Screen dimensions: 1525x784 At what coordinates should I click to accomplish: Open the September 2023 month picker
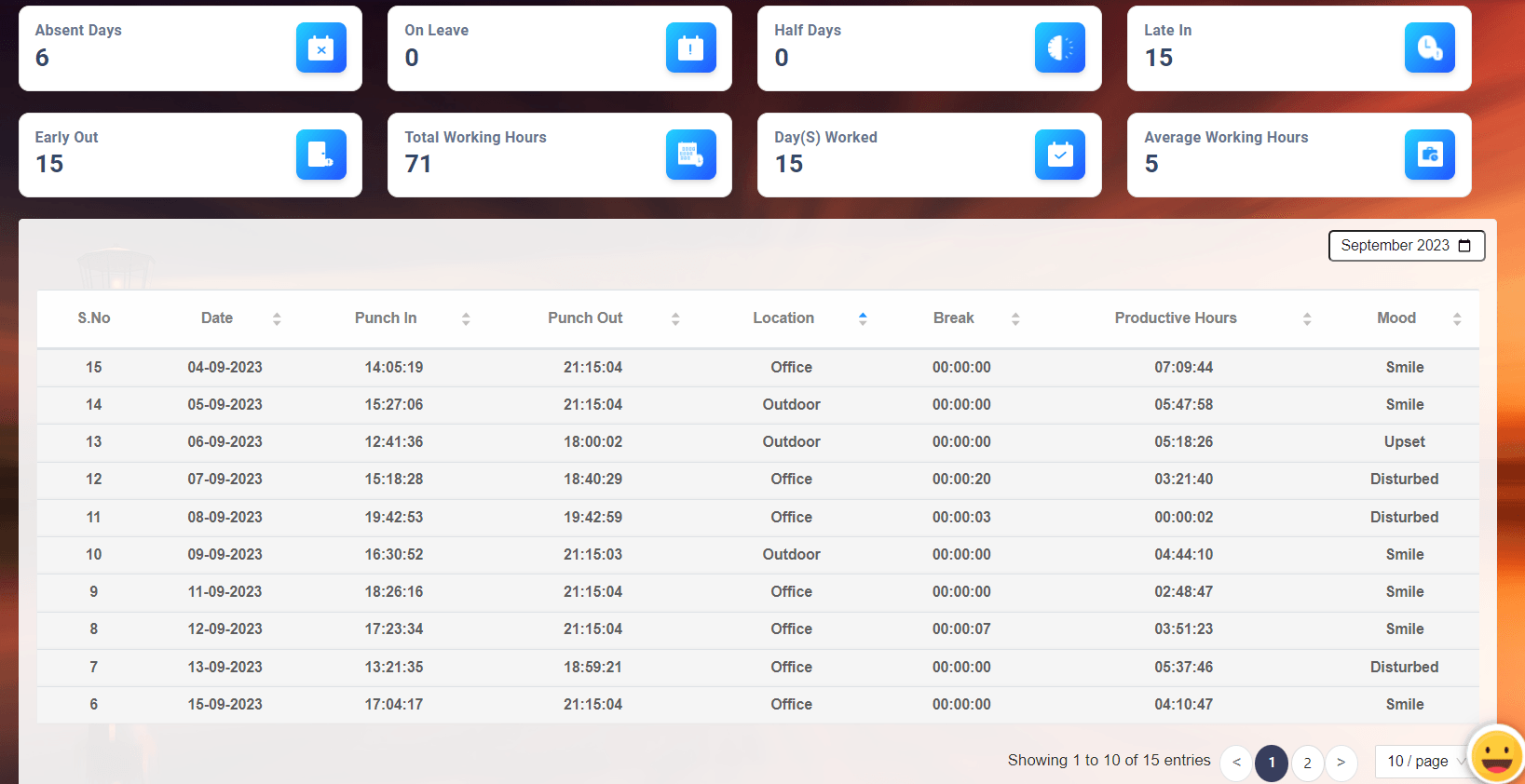[1406, 246]
